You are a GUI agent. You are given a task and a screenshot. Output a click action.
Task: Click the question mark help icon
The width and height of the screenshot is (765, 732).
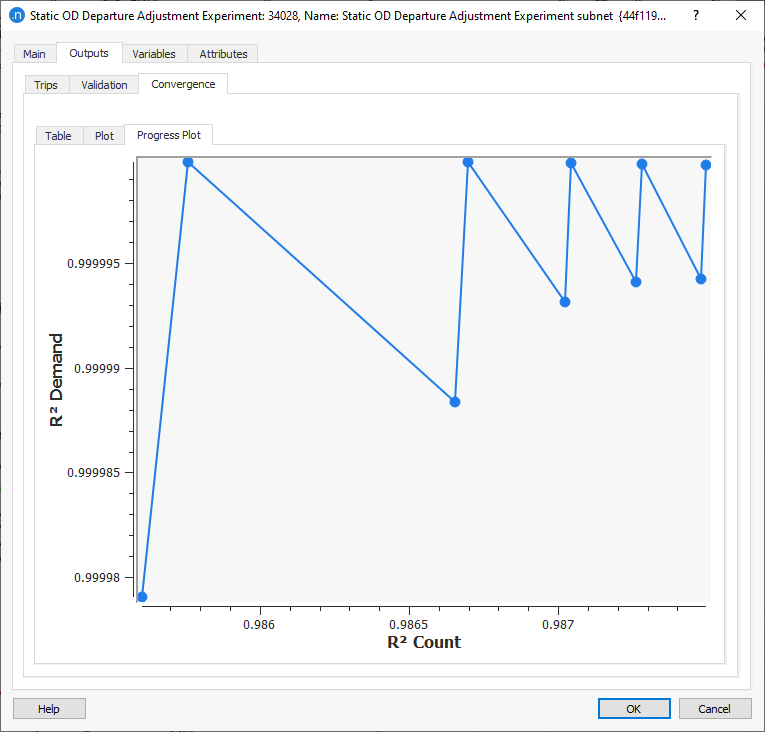[696, 16]
